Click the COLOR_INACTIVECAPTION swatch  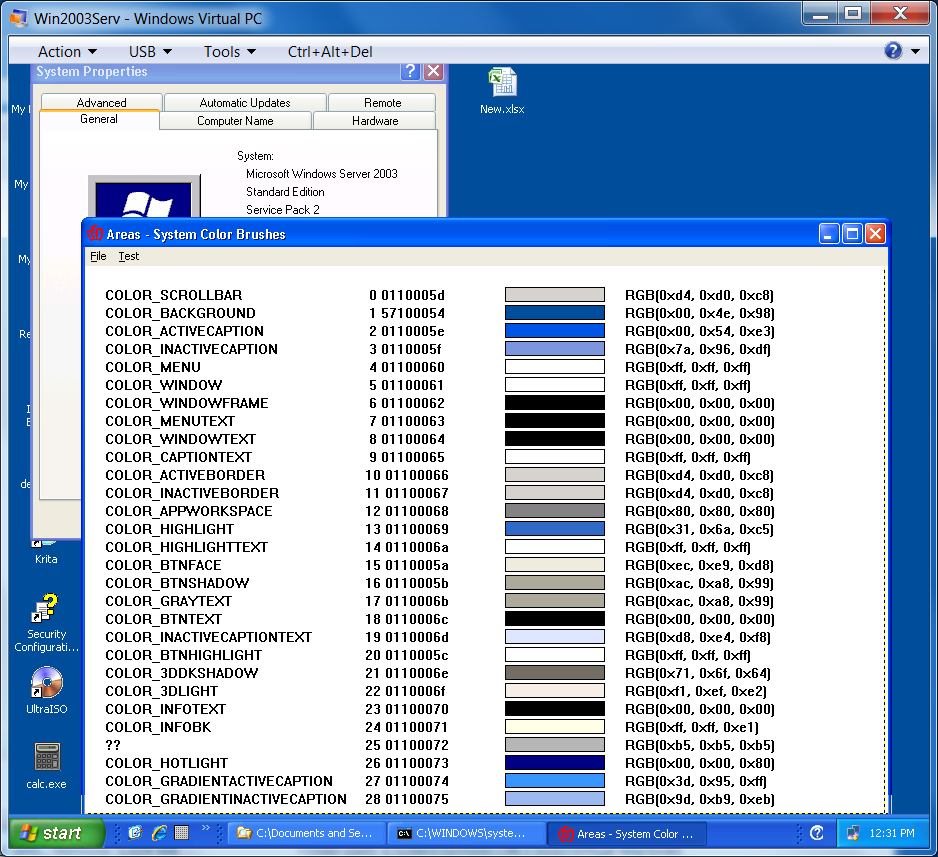point(555,348)
